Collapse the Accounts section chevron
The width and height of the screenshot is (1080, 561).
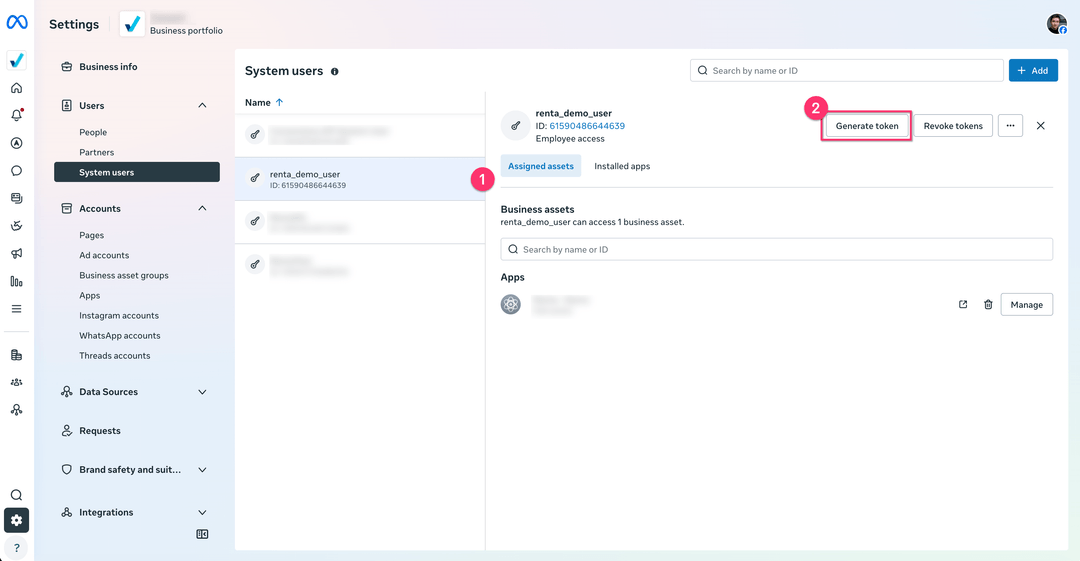click(x=202, y=208)
